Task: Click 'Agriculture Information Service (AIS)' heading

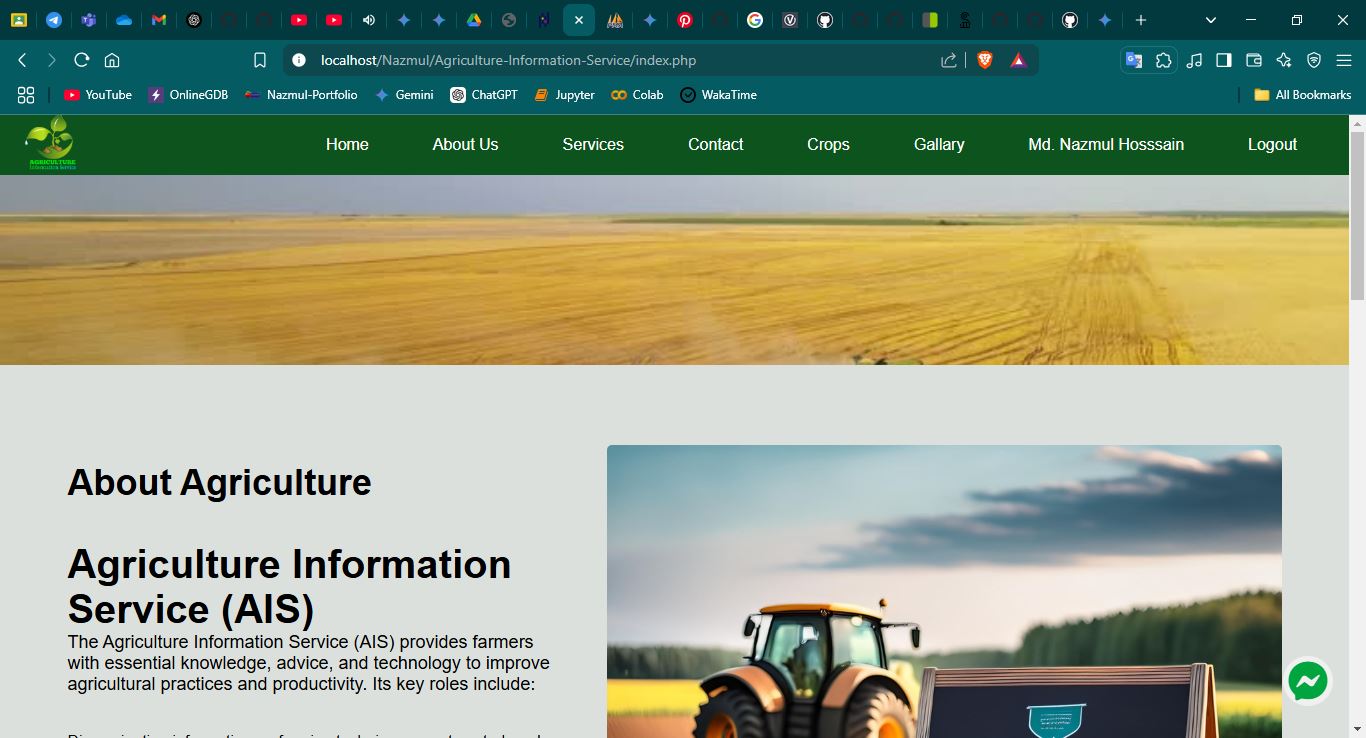Action: pos(289,587)
